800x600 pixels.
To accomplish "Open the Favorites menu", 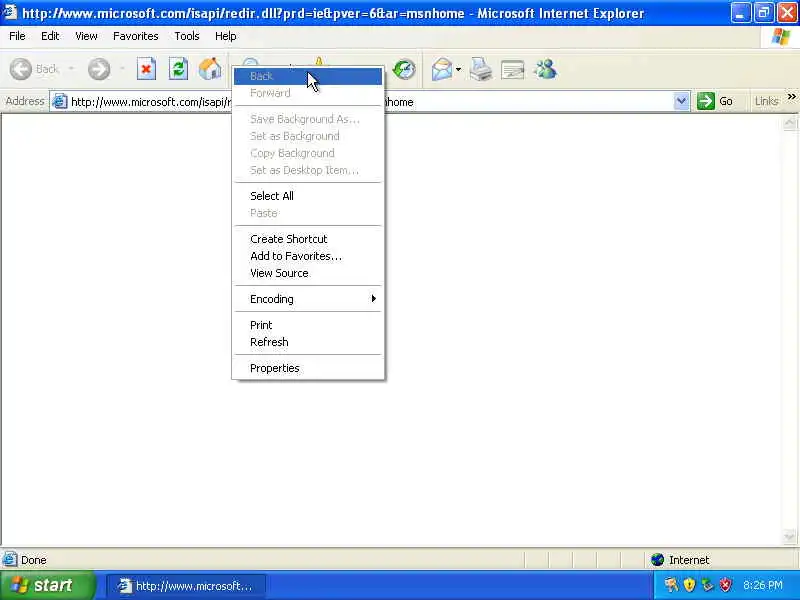I will click(x=136, y=36).
